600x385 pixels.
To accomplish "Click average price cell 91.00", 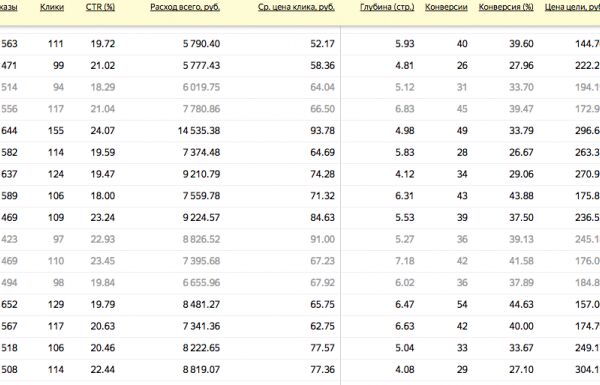I will click(323, 239).
